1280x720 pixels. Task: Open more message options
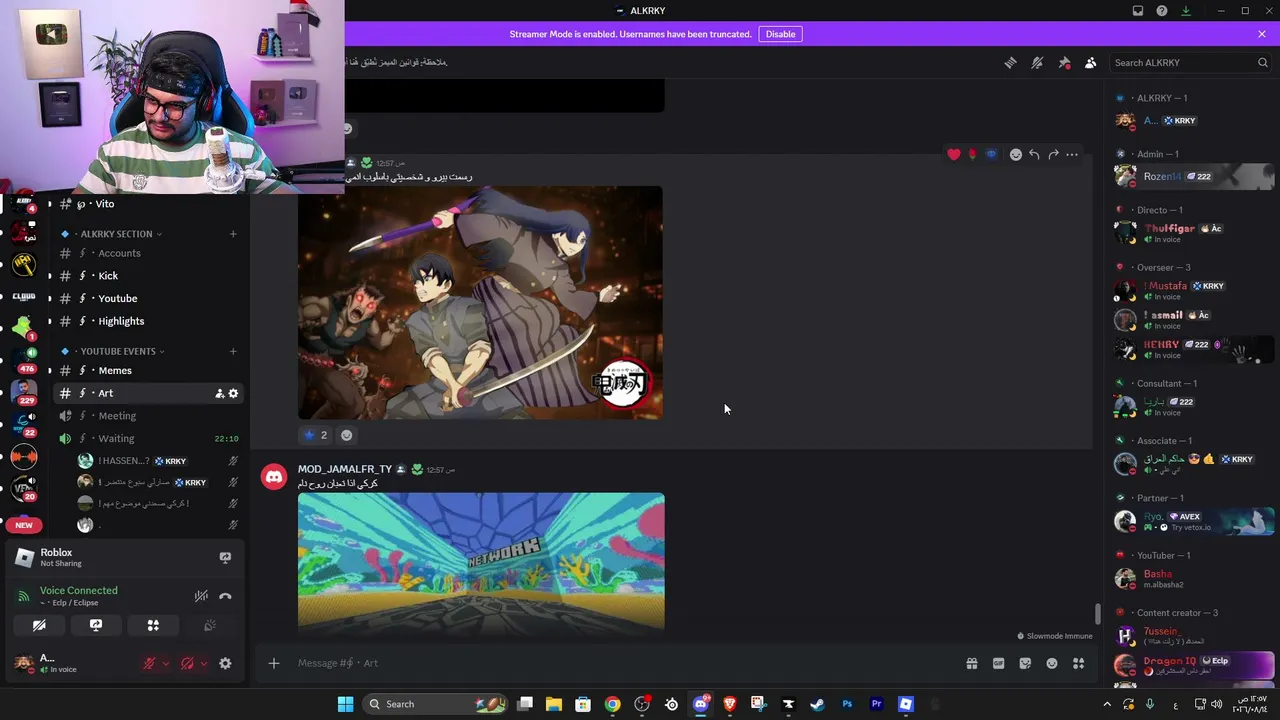tap(1072, 155)
